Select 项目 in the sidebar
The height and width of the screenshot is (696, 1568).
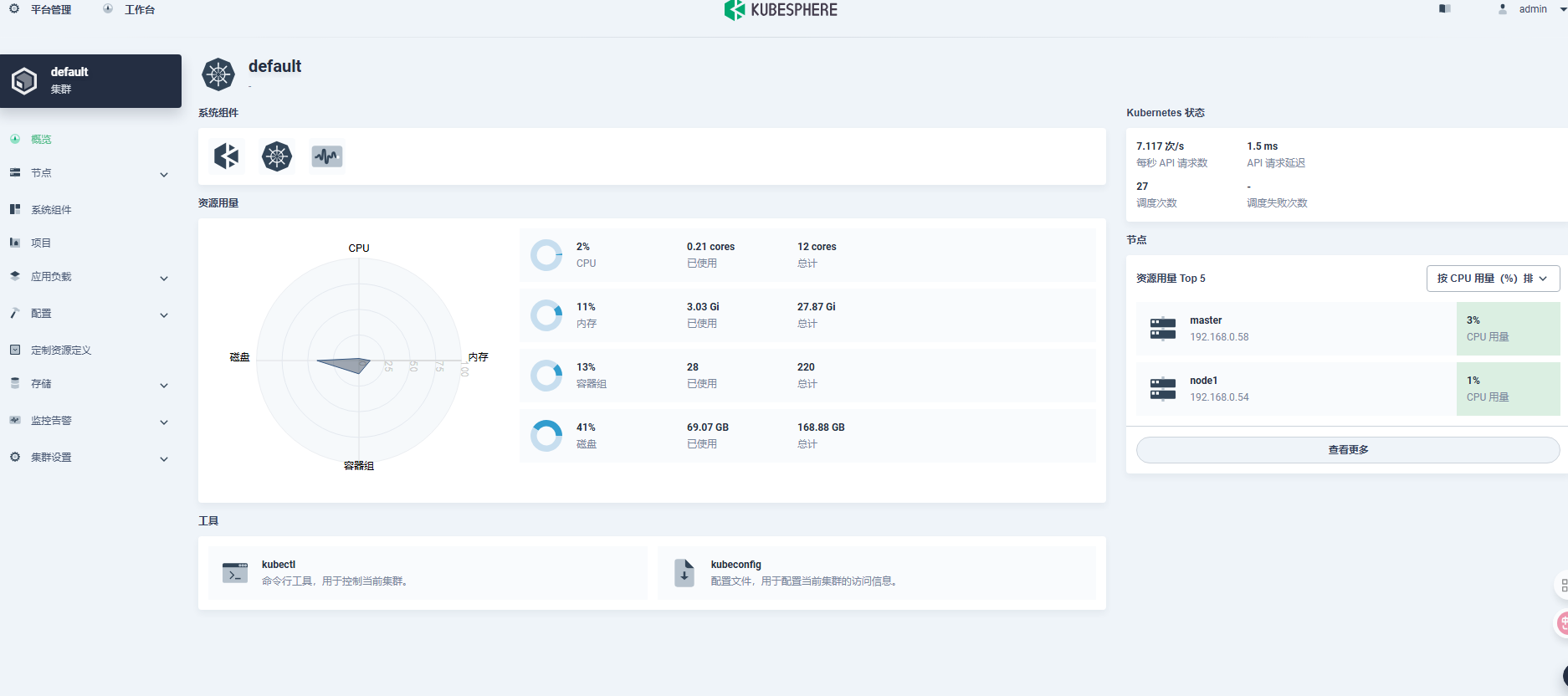click(41, 243)
